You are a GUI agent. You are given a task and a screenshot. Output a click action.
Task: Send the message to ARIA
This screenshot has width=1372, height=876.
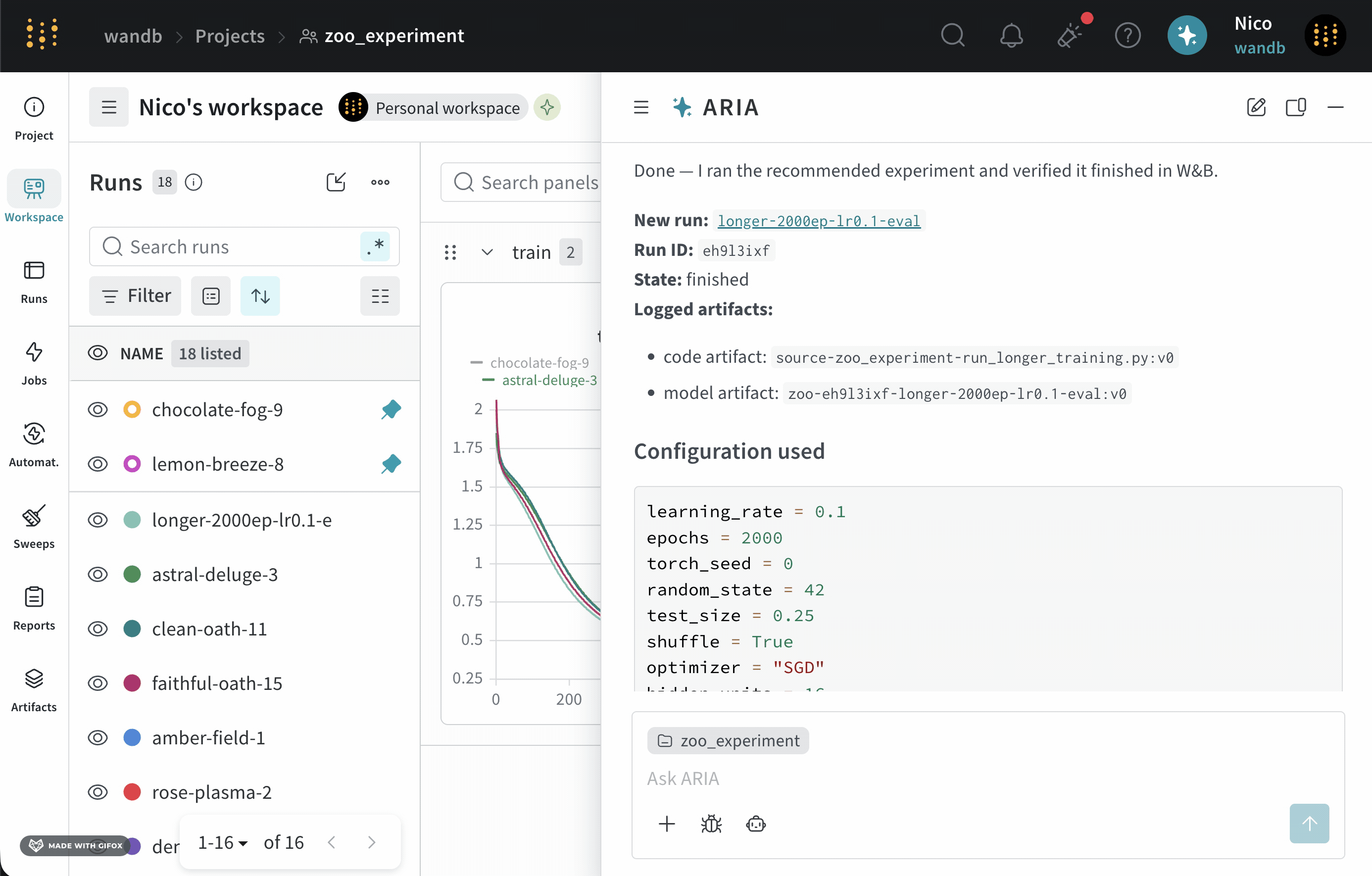click(x=1309, y=824)
